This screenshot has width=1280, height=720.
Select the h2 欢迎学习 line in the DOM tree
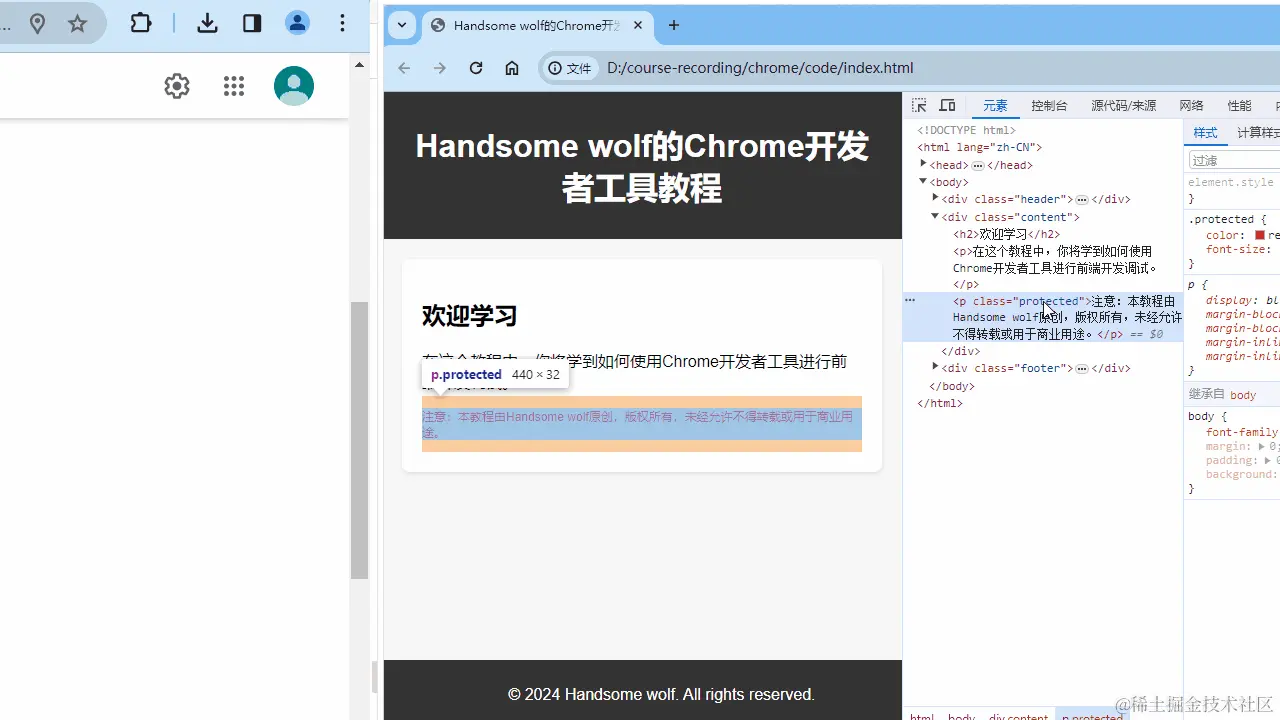coord(1007,234)
